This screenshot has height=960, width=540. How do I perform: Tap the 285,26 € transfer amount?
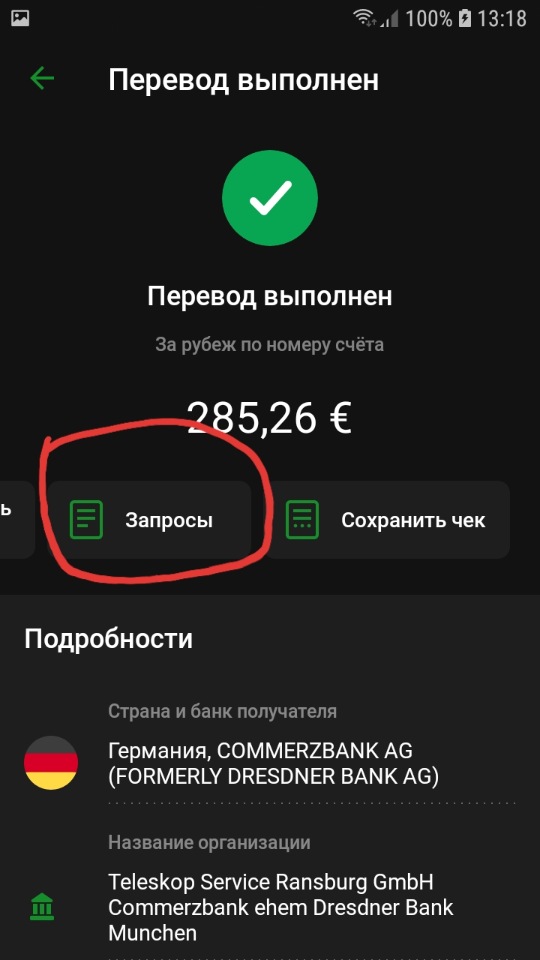(x=269, y=418)
